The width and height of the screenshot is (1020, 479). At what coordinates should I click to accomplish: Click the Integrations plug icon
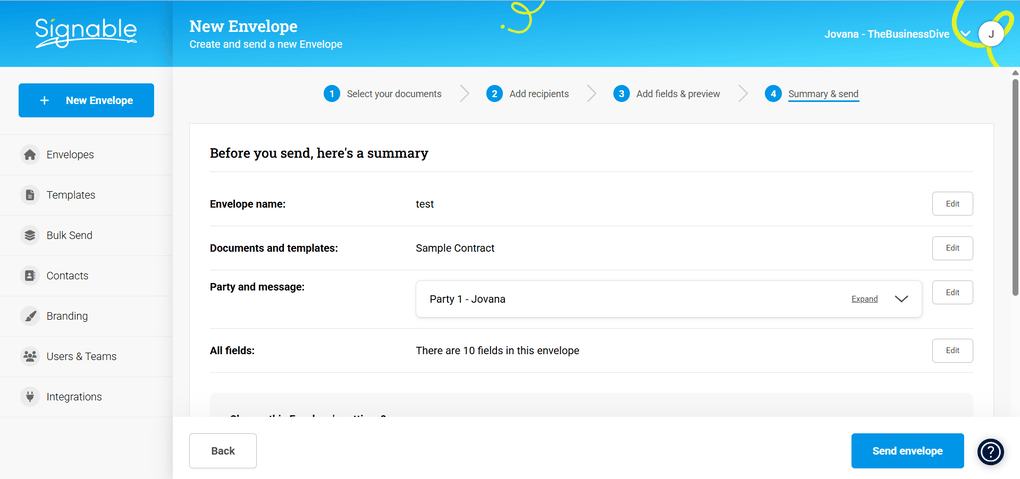coord(29,397)
